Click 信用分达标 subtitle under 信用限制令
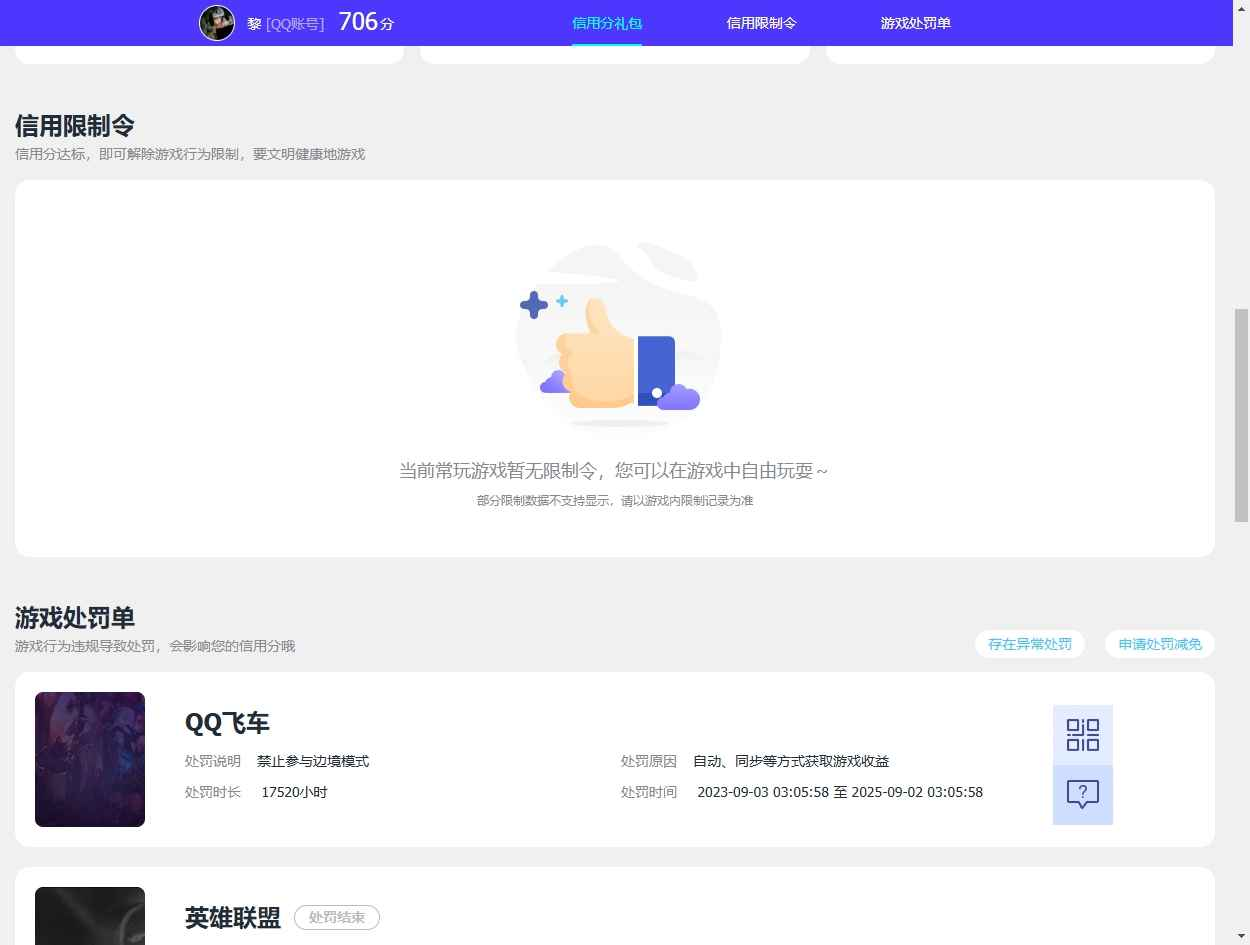 (x=190, y=154)
